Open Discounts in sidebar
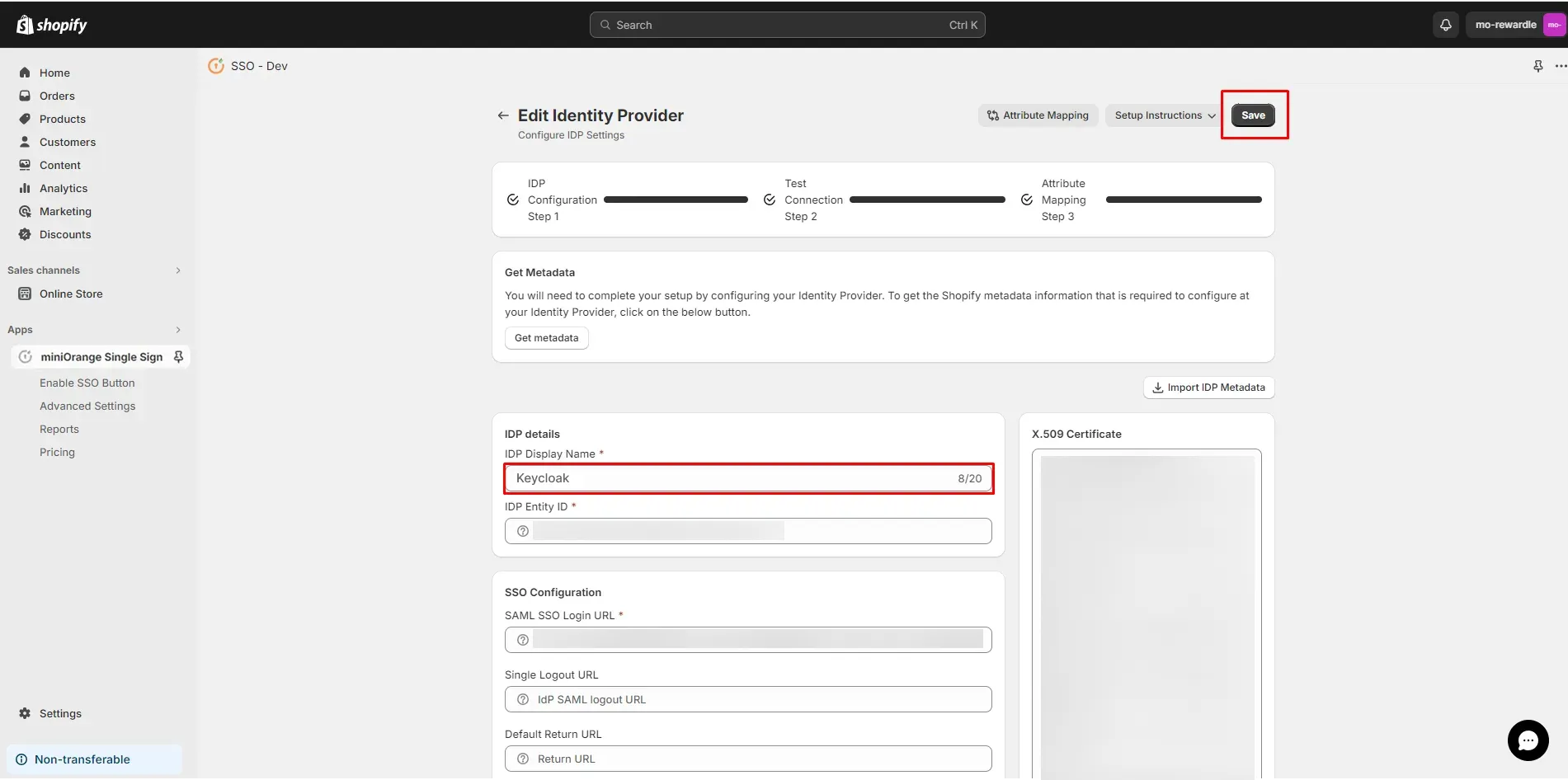This screenshot has height=780, width=1568. (x=65, y=234)
